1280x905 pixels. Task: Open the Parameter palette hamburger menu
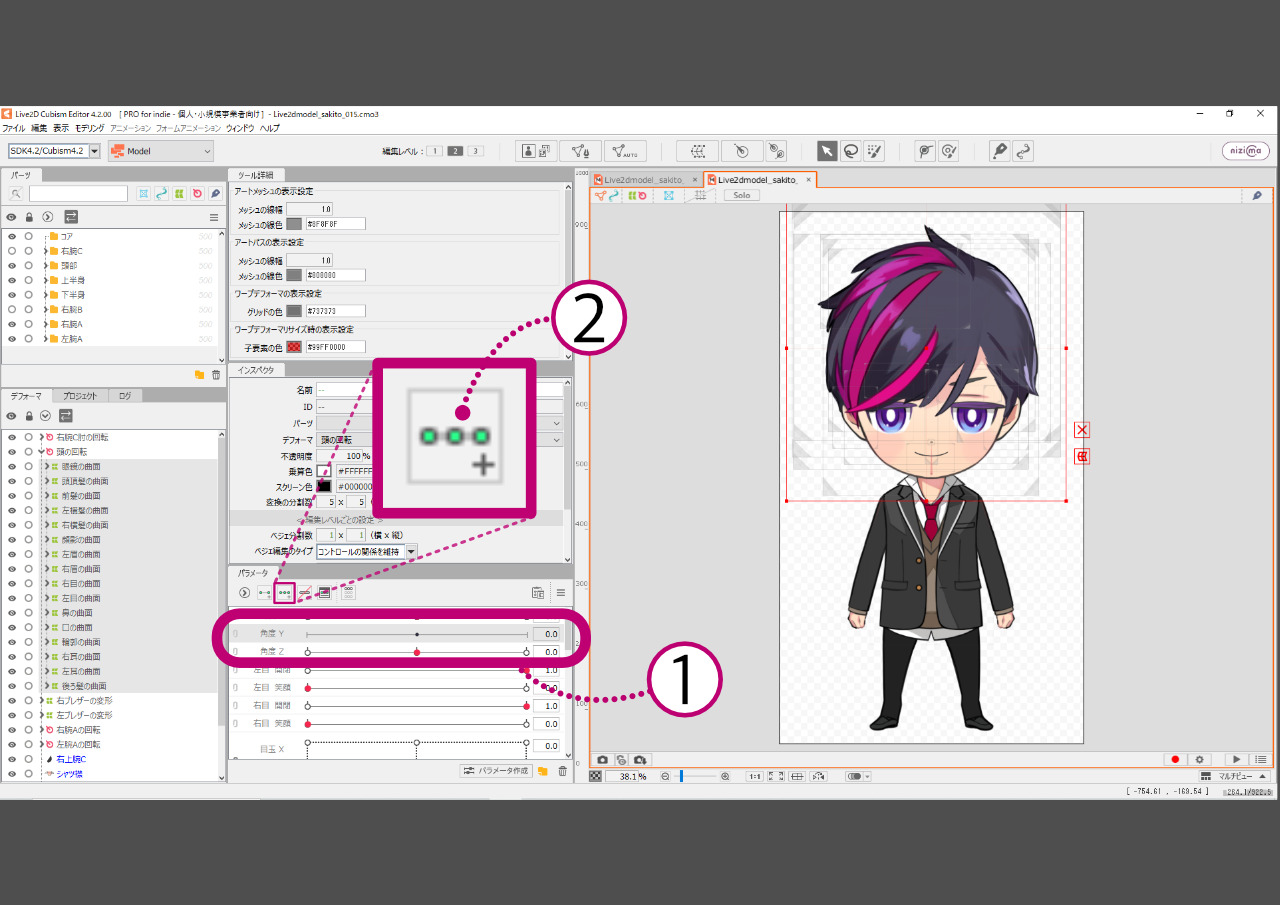pyautogui.click(x=561, y=592)
